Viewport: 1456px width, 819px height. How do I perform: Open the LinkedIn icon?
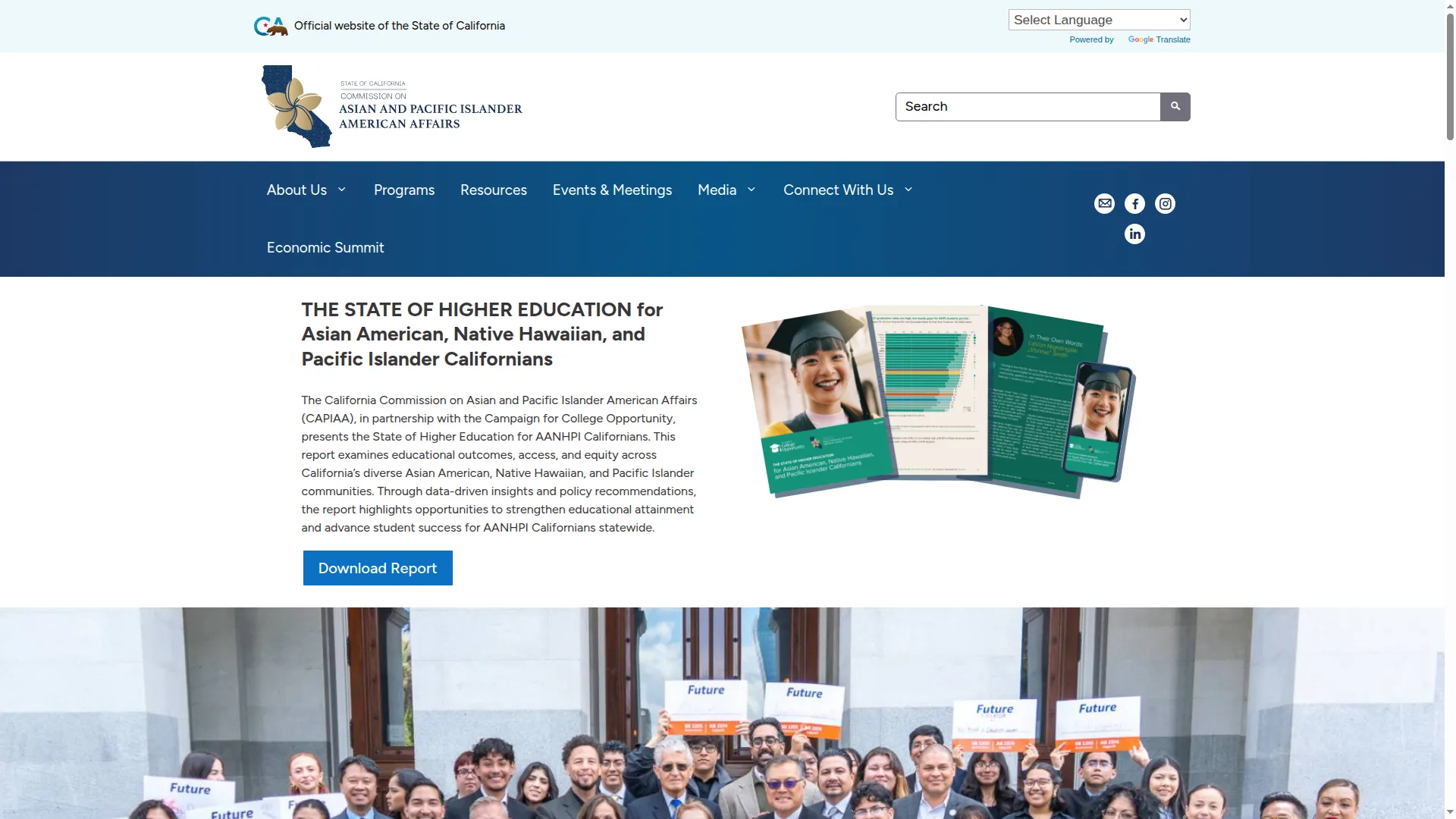1134,234
